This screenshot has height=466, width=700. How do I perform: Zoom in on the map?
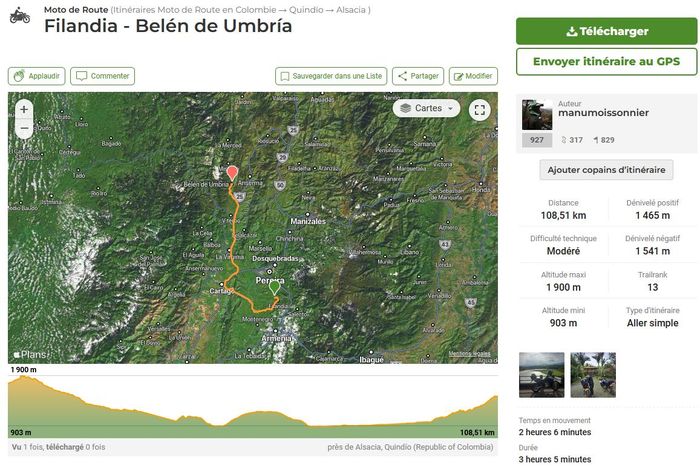tap(24, 108)
